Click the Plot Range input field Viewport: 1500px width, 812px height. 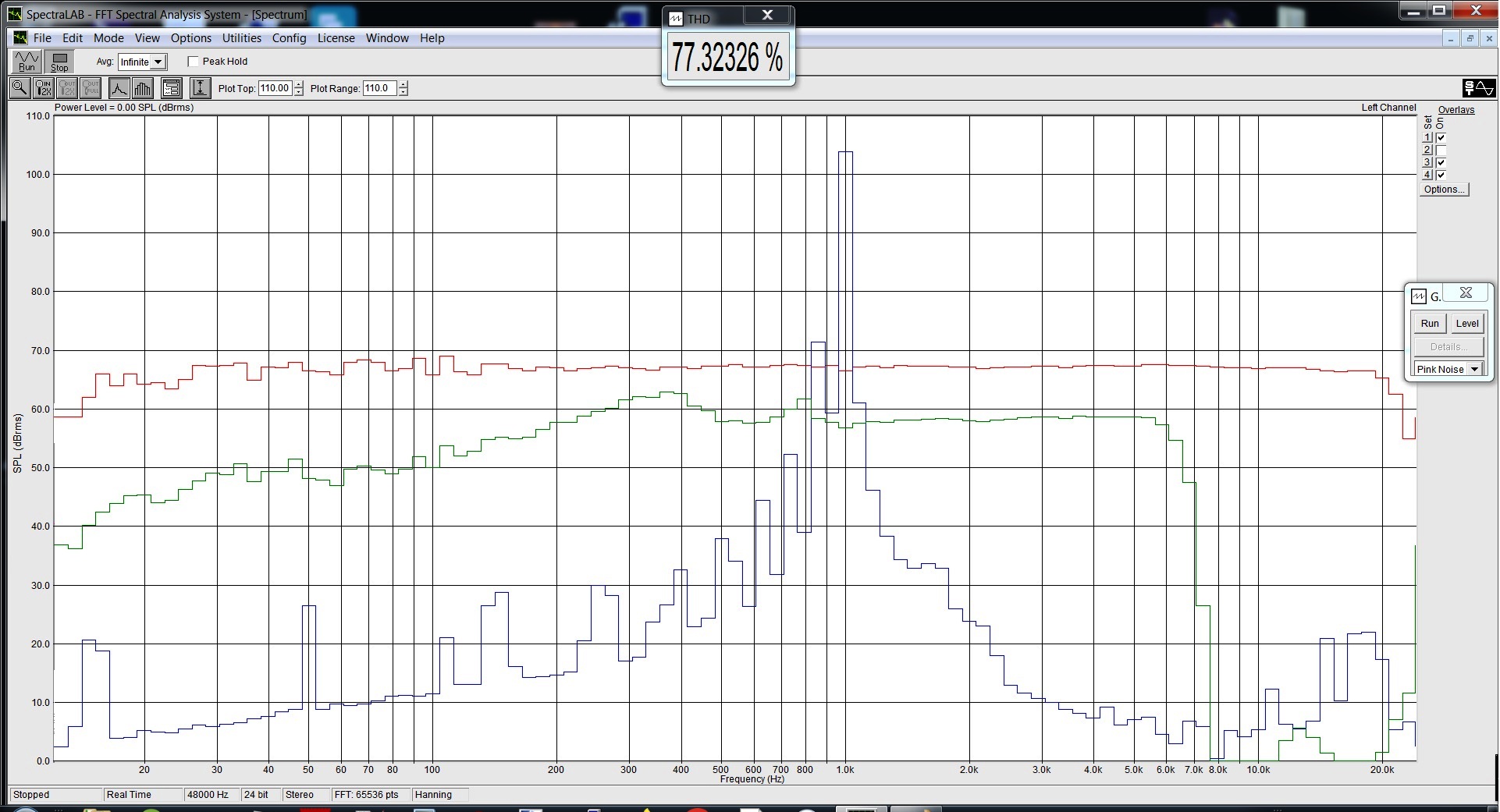coord(380,88)
